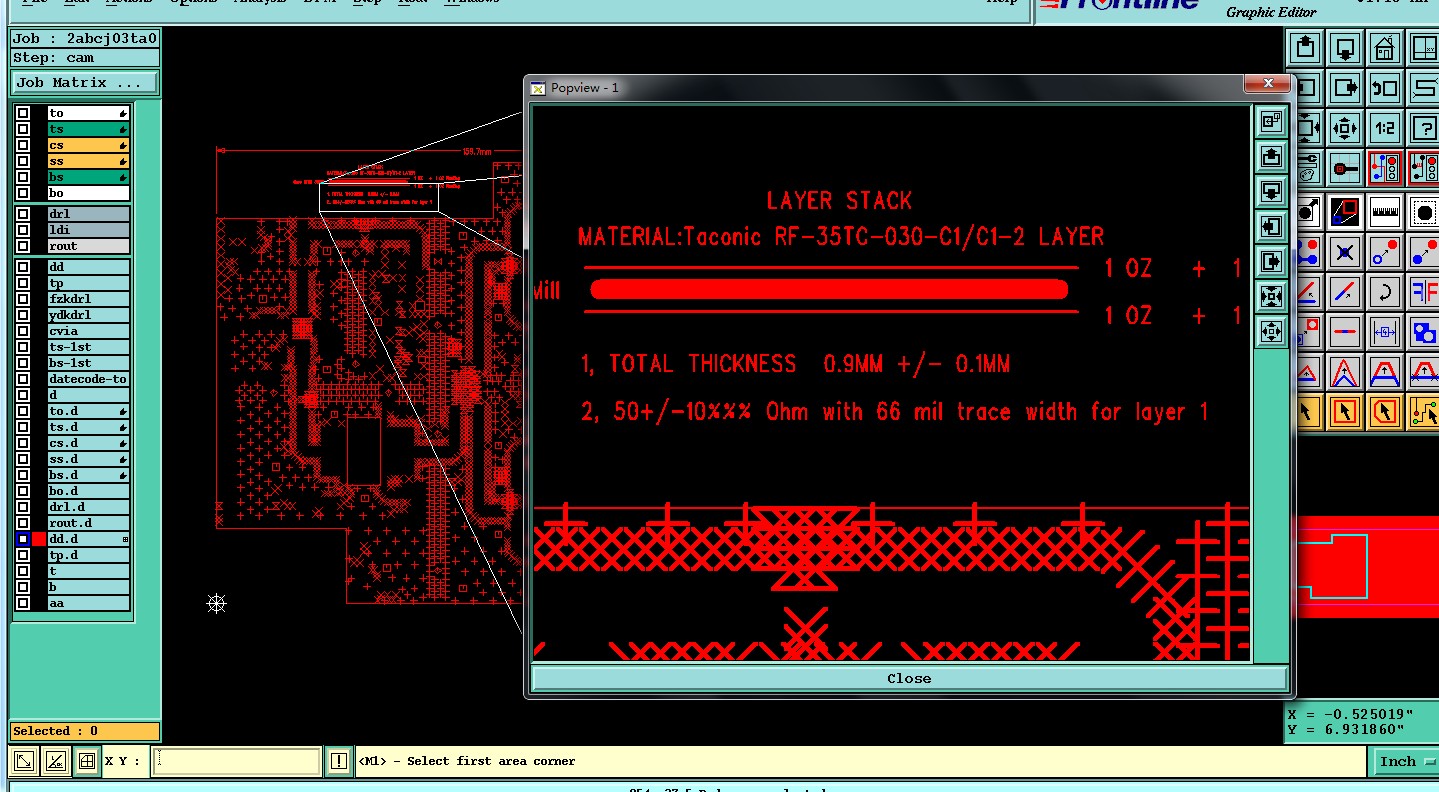Click Popview pan up icon
This screenshot has width=1439, height=792.
click(x=1271, y=157)
